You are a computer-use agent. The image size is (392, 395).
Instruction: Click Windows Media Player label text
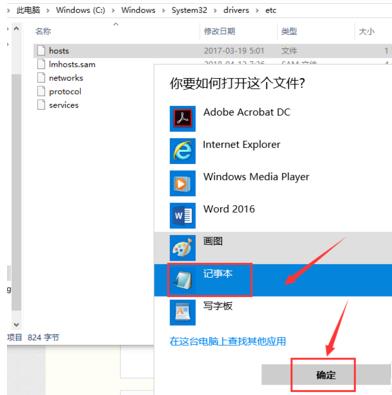point(256,177)
